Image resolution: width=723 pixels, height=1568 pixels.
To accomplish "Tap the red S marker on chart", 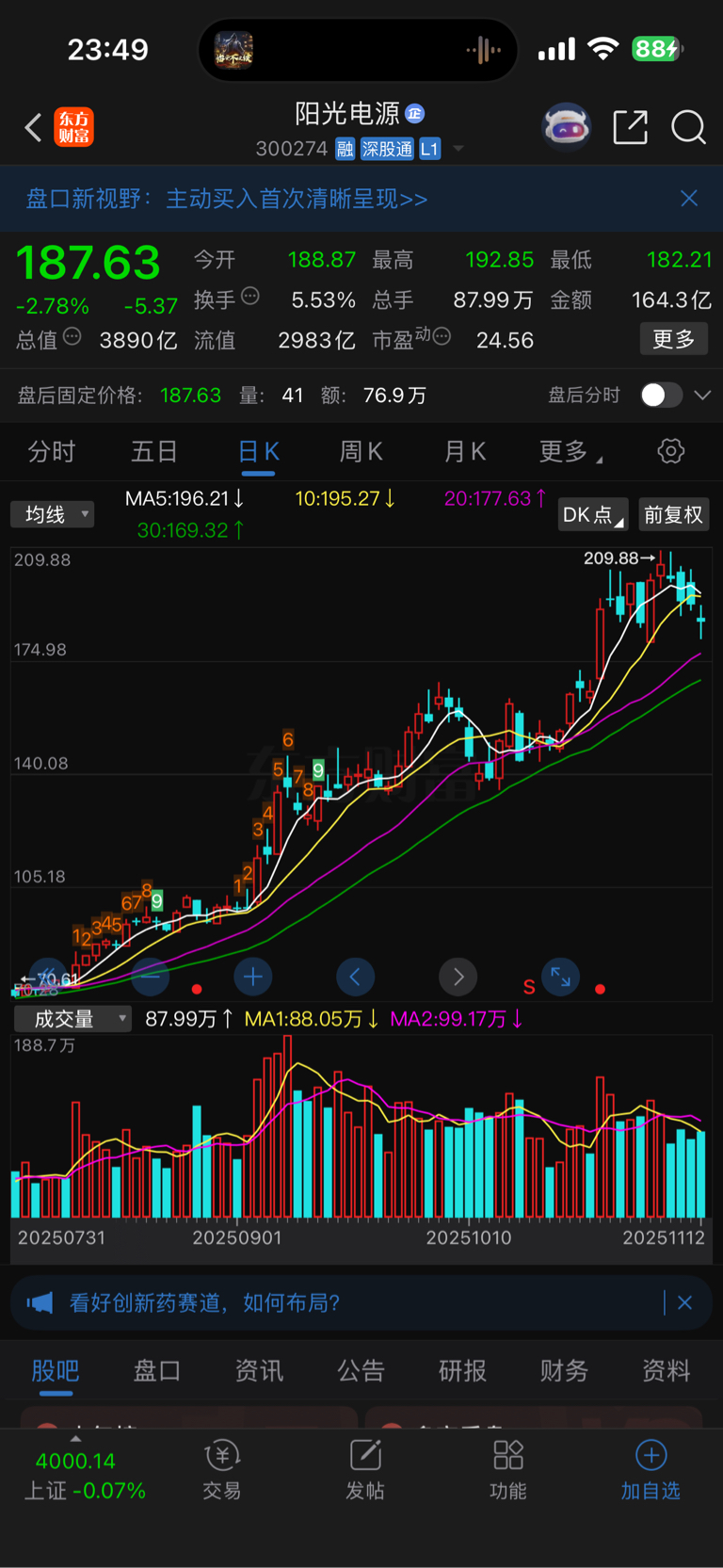I will coord(529,987).
